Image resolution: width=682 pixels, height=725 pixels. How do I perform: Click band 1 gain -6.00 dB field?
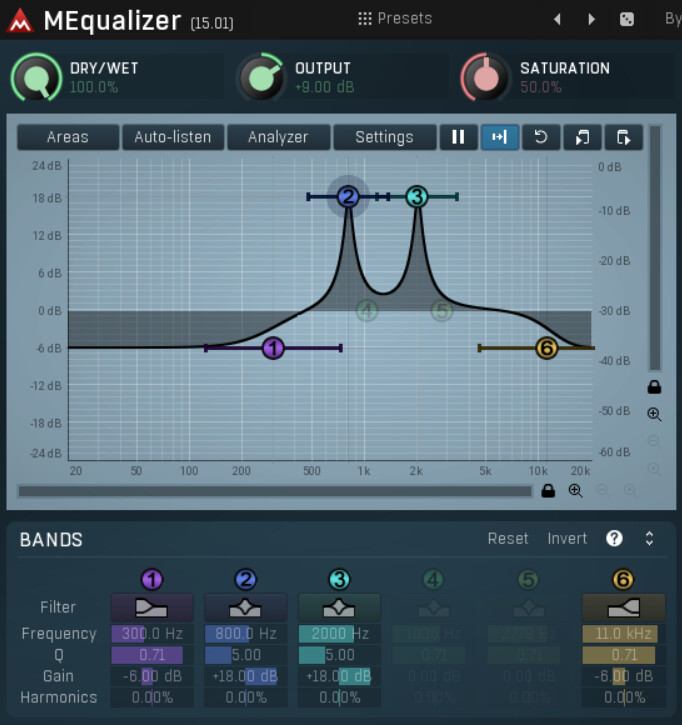coord(152,676)
